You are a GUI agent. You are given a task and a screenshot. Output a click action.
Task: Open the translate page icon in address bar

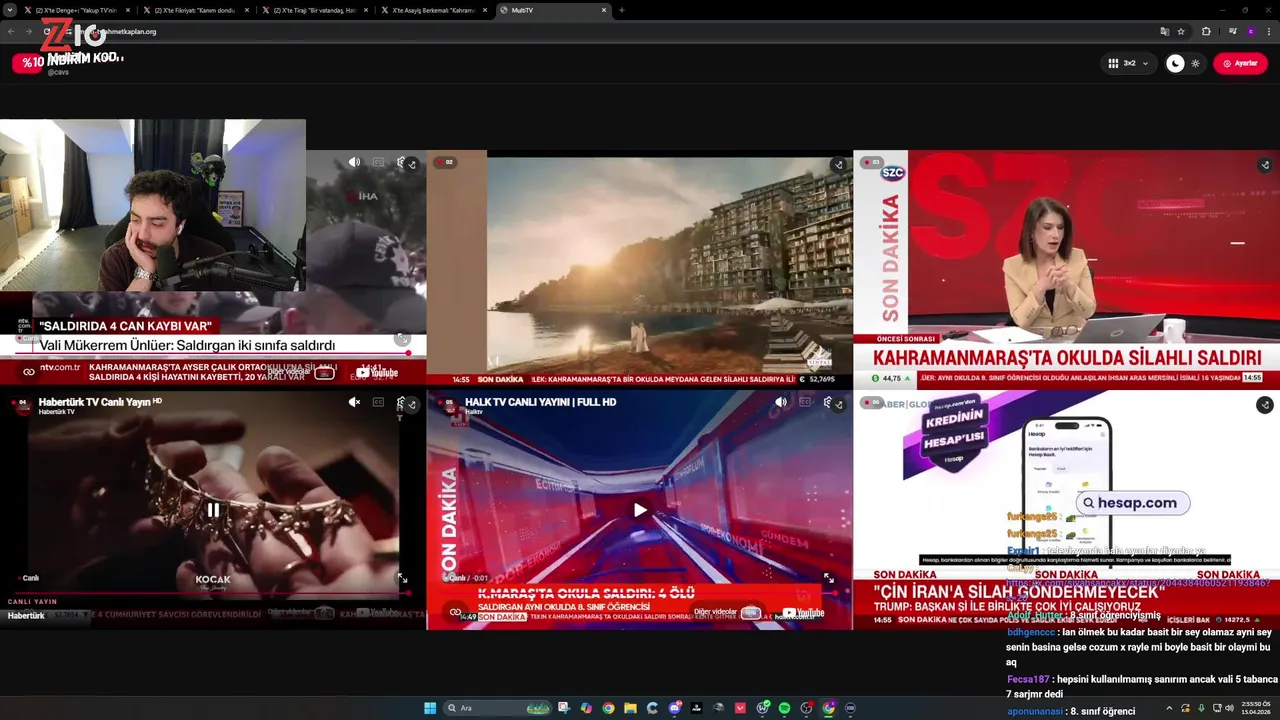[x=1164, y=31]
